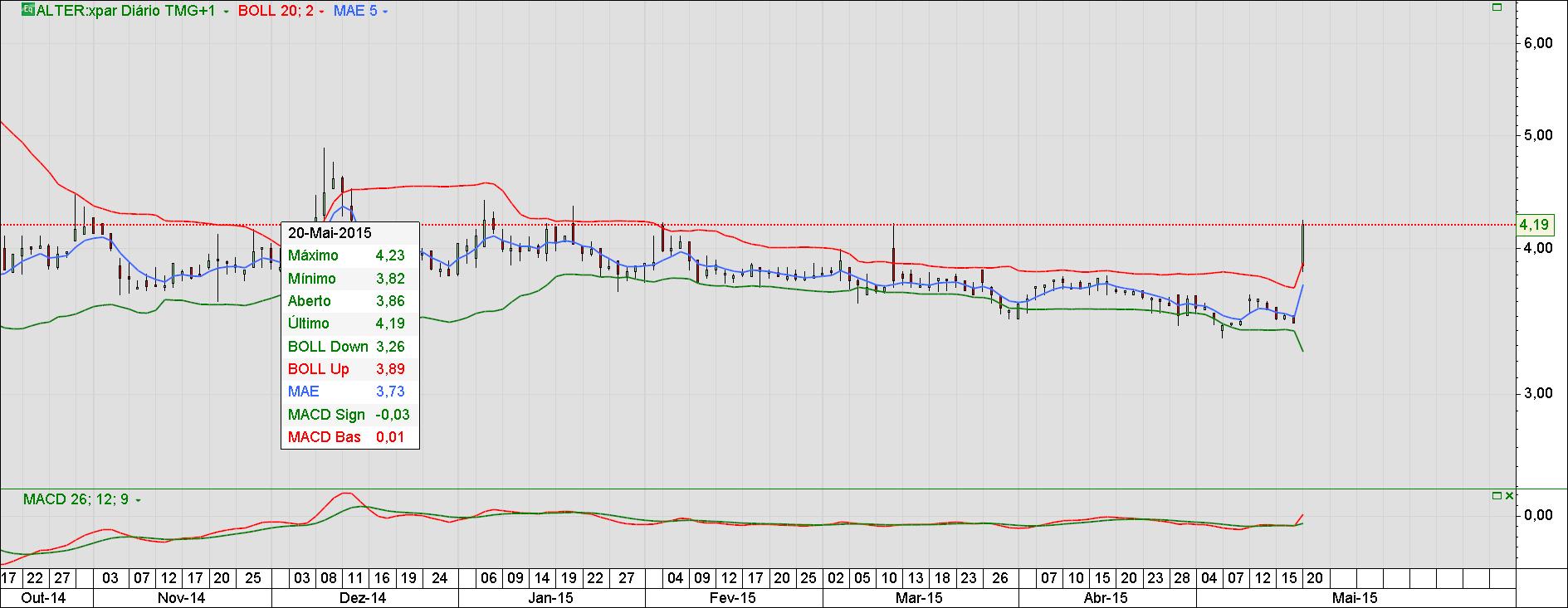
Task: Jump to Mai-15 on the time axis
Action: coord(1355,598)
